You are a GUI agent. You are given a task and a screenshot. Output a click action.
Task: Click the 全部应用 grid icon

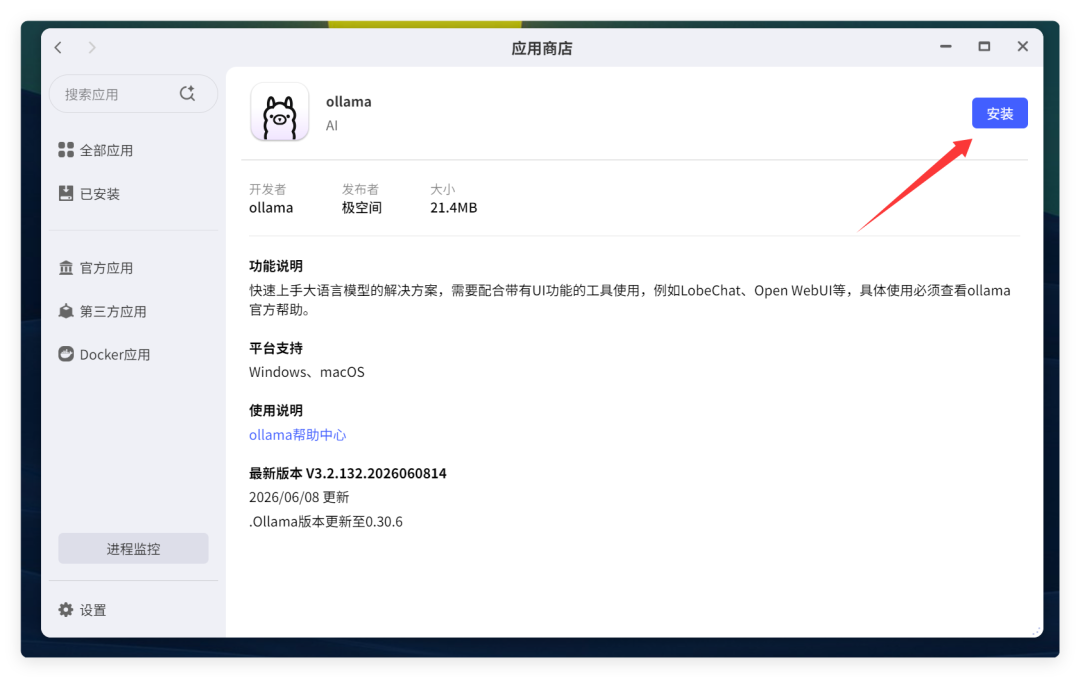(x=66, y=150)
